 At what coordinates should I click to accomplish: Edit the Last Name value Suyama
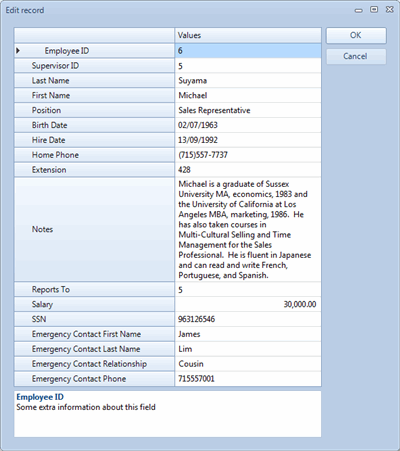(x=248, y=81)
